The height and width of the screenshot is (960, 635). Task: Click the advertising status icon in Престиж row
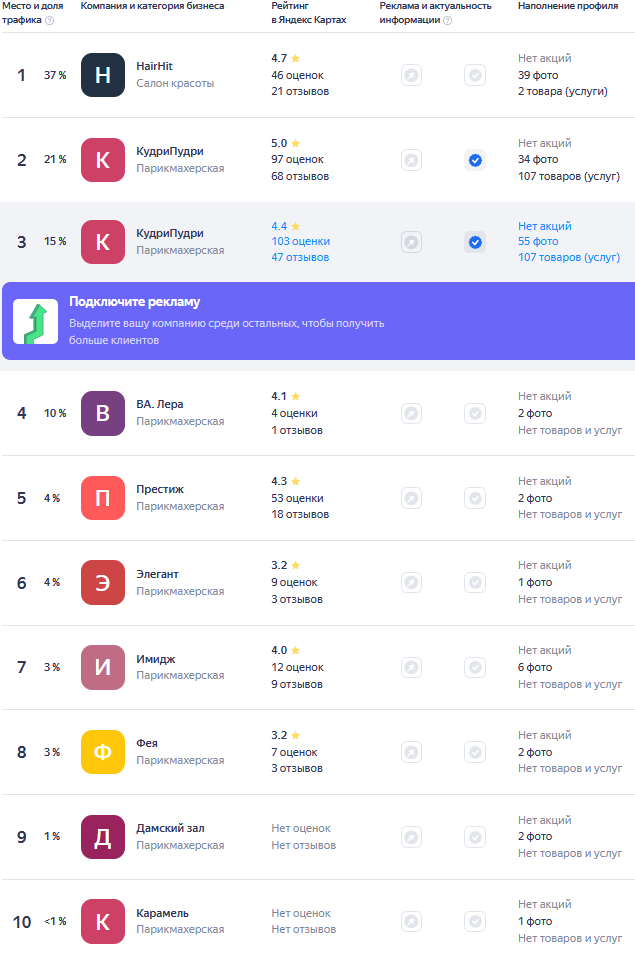coord(411,498)
